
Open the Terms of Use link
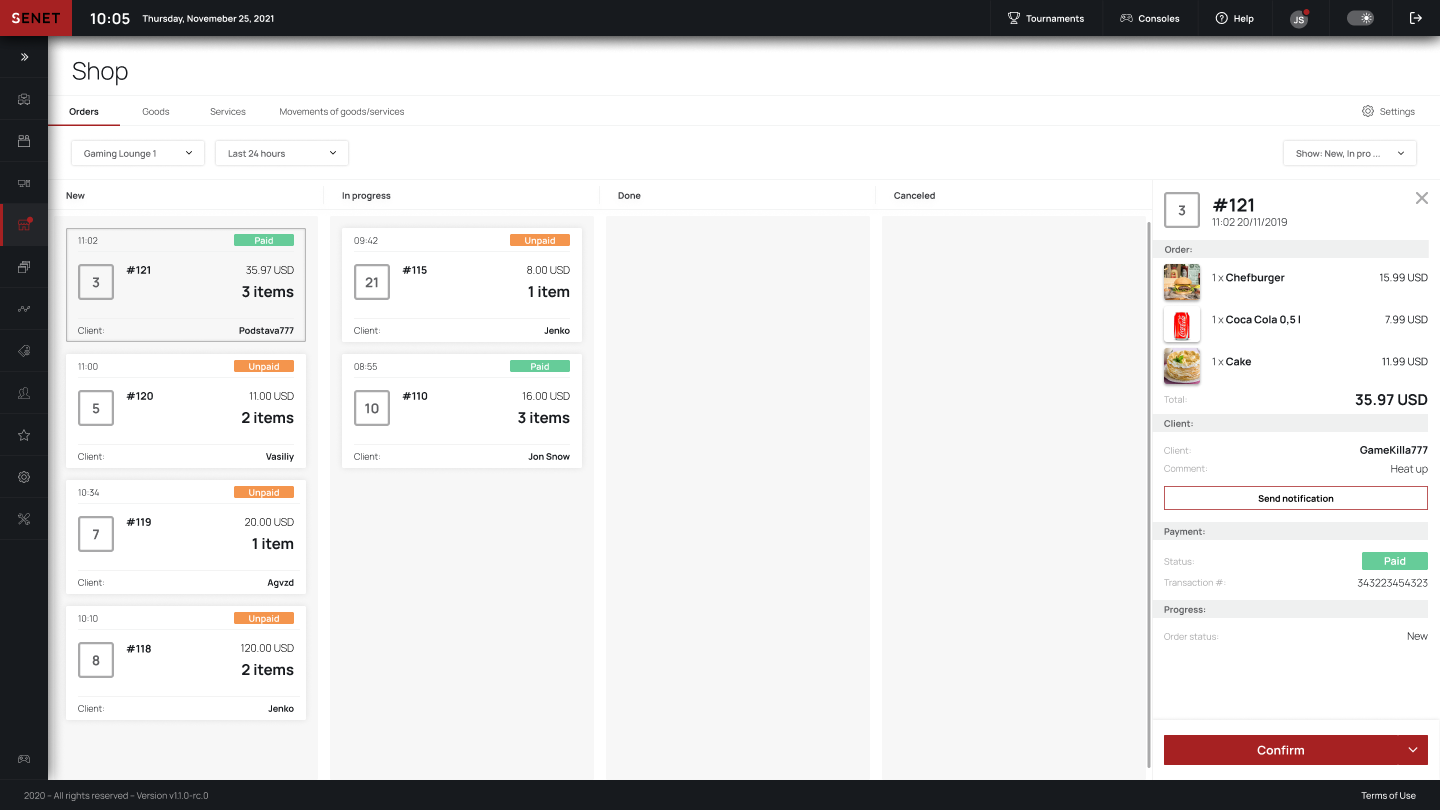1388,796
